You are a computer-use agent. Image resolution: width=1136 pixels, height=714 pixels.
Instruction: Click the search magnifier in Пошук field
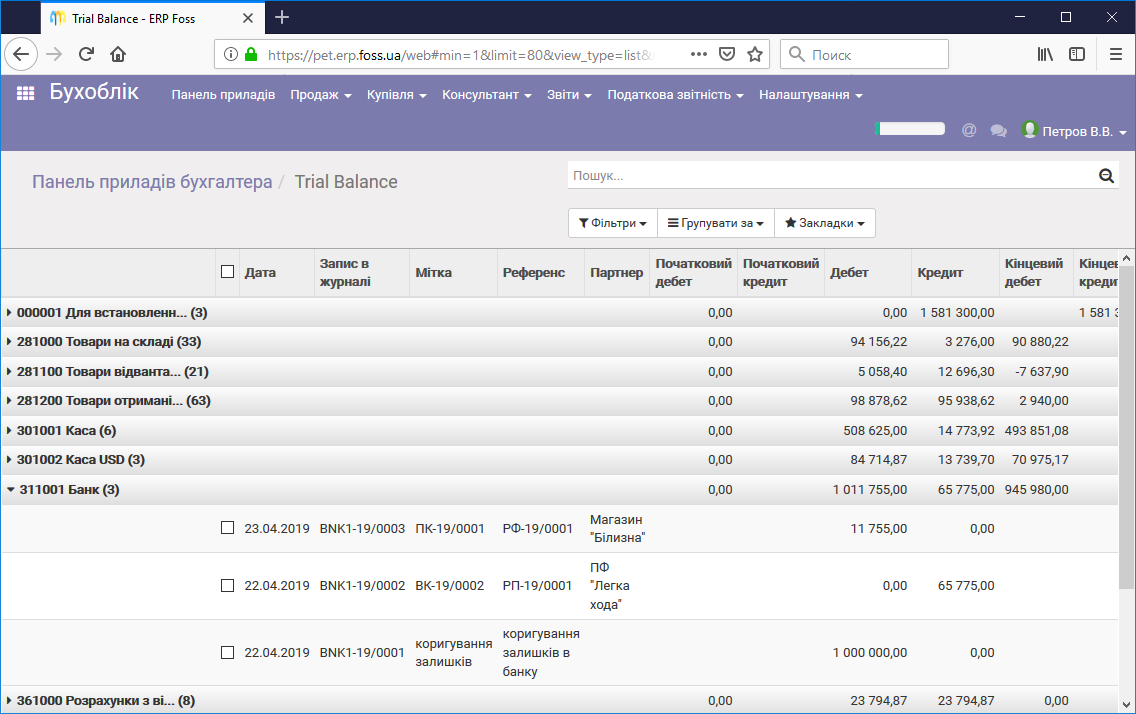click(1106, 175)
